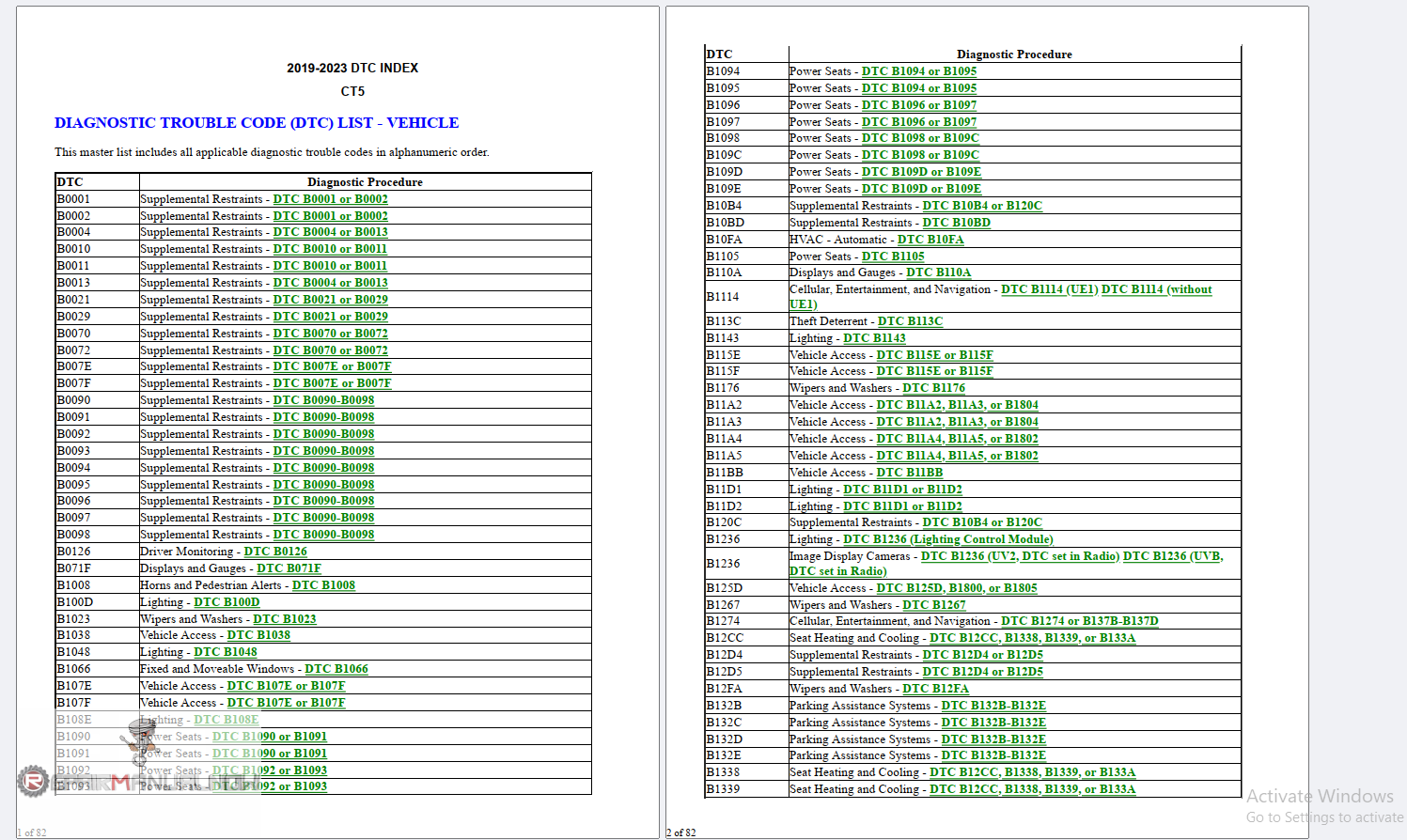
Task: Click the '2 of 82' page indicator
Action: coord(681,832)
